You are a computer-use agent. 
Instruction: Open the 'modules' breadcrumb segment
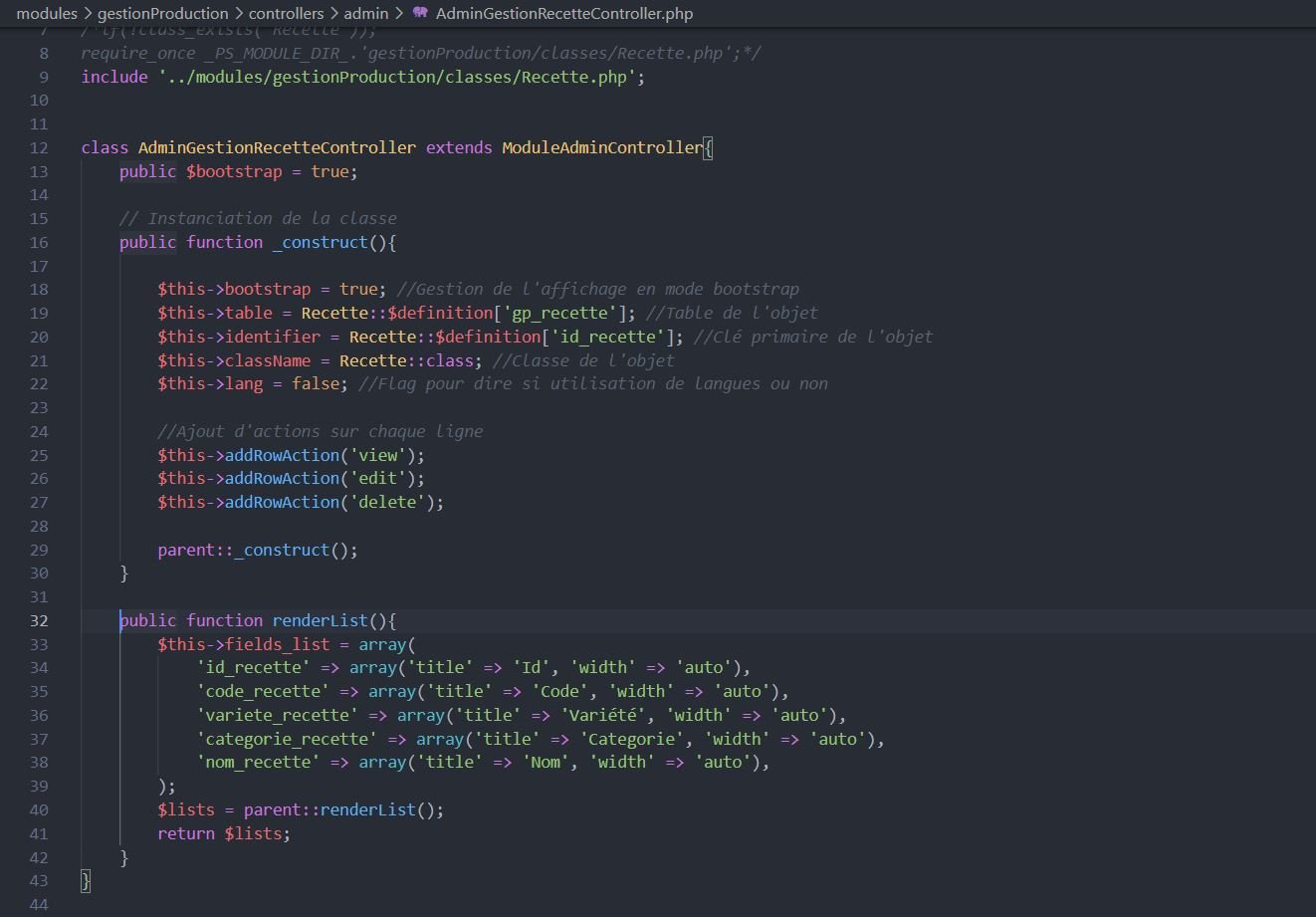point(47,14)
